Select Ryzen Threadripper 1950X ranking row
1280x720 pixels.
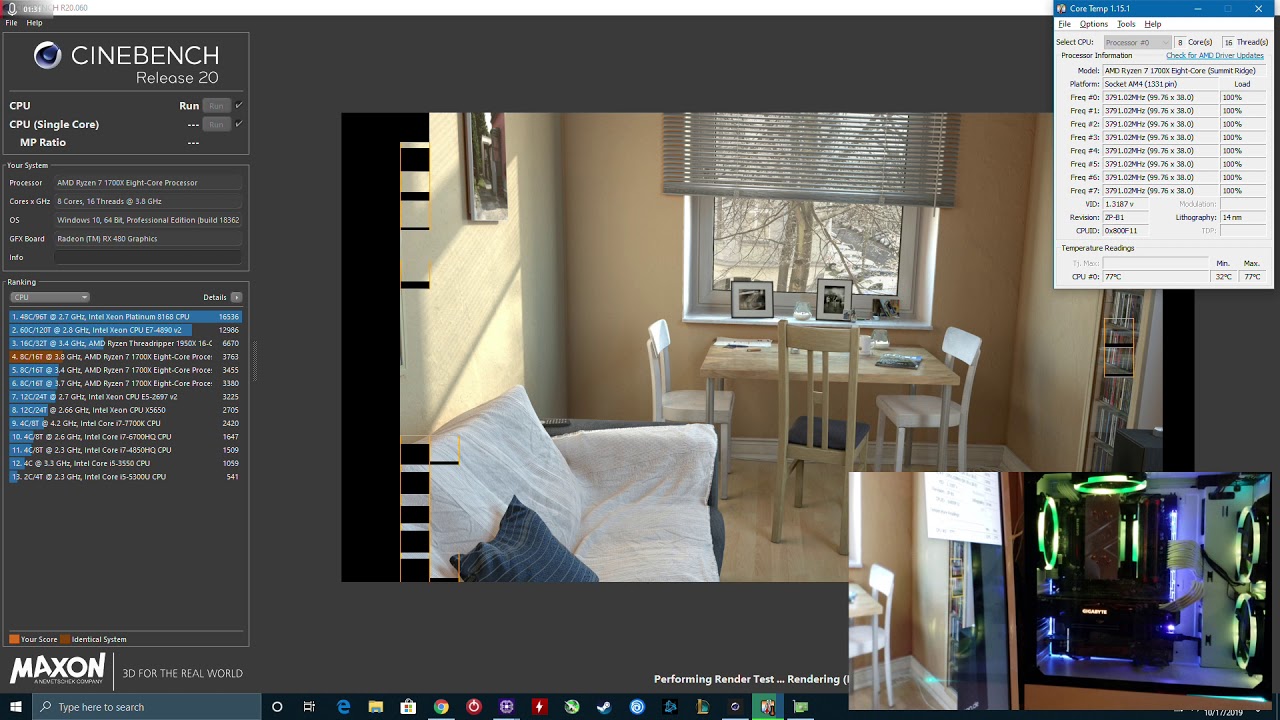coord(126,343)
